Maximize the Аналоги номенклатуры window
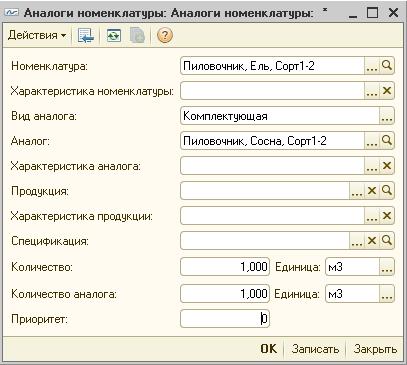Viewport: 407px width, 365px height. point(372,13)
